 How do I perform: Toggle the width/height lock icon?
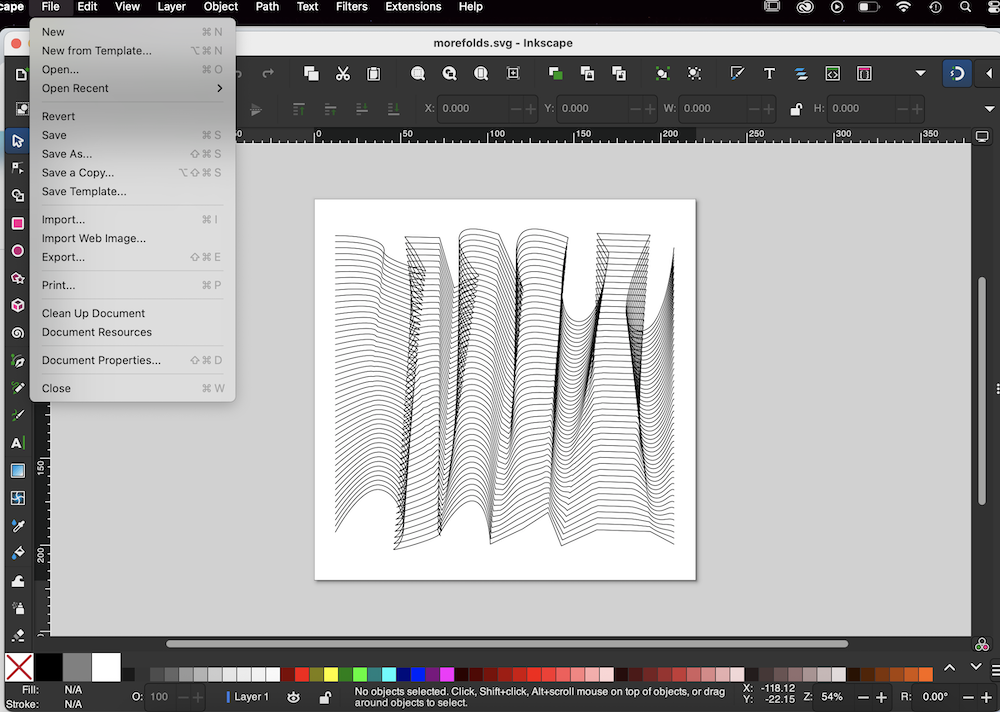796,109
